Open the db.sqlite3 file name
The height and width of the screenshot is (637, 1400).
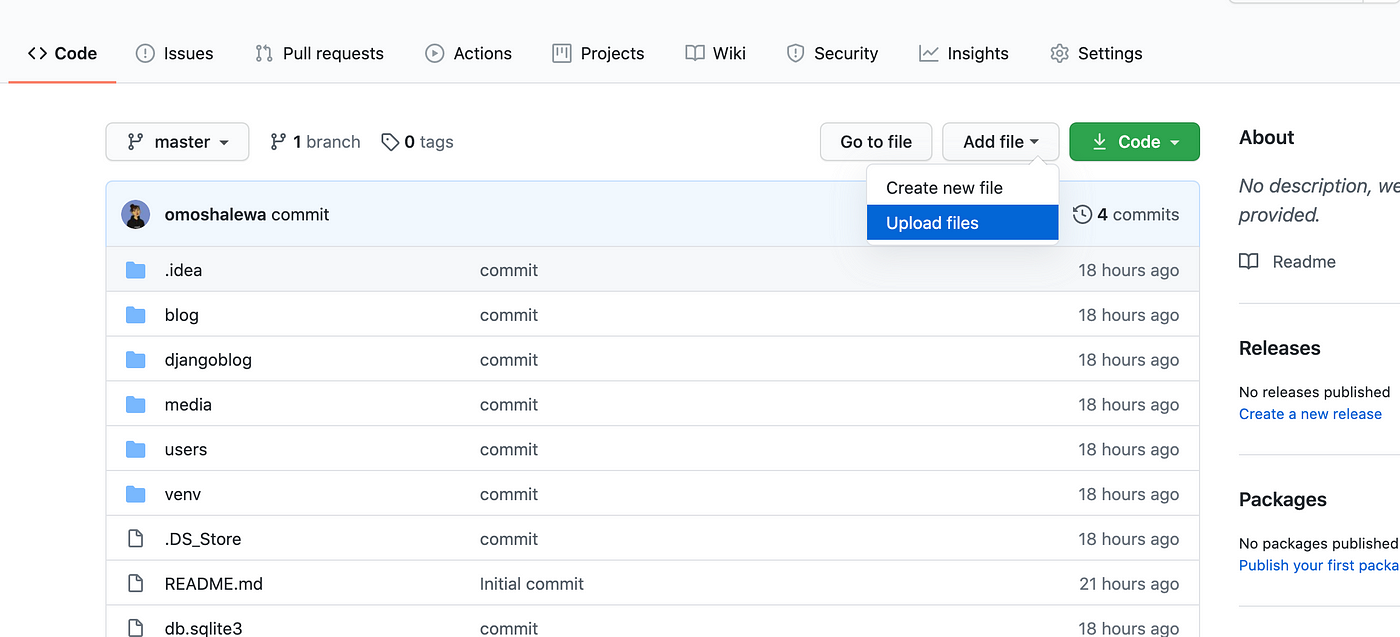point(204,628)
